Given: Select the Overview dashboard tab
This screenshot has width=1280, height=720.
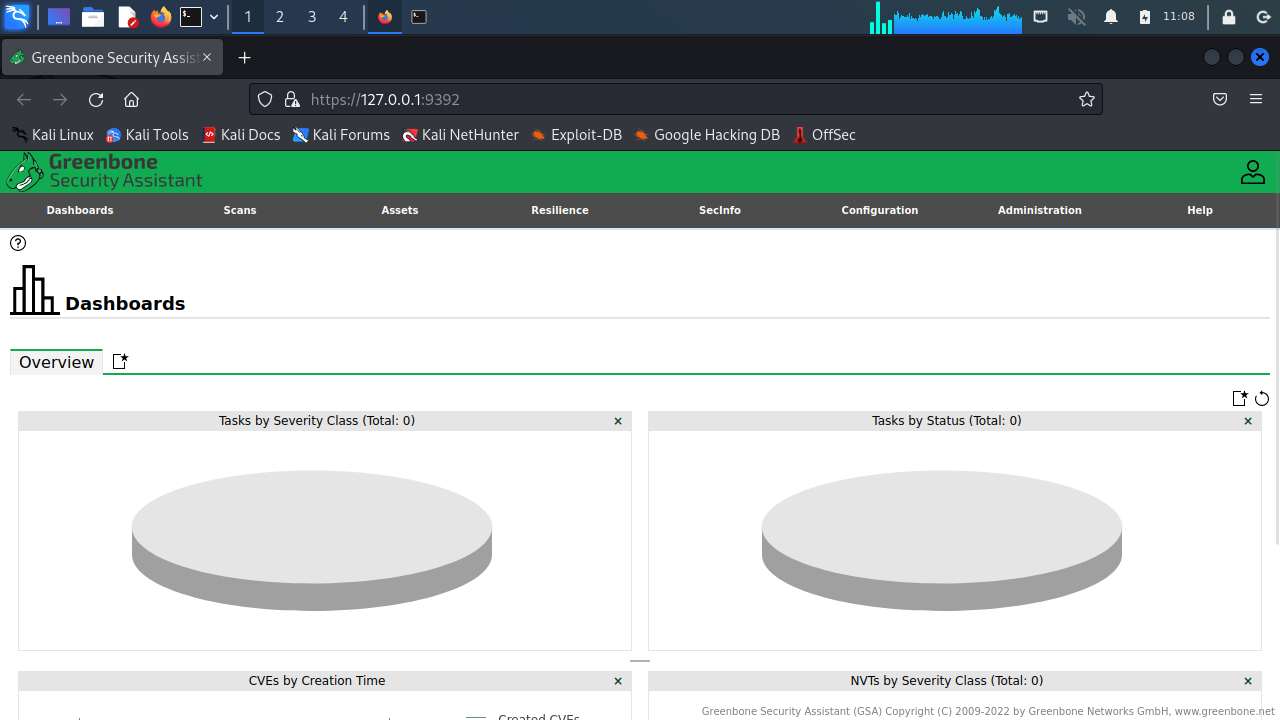Looking at the screenshot, I should [56, 362].
